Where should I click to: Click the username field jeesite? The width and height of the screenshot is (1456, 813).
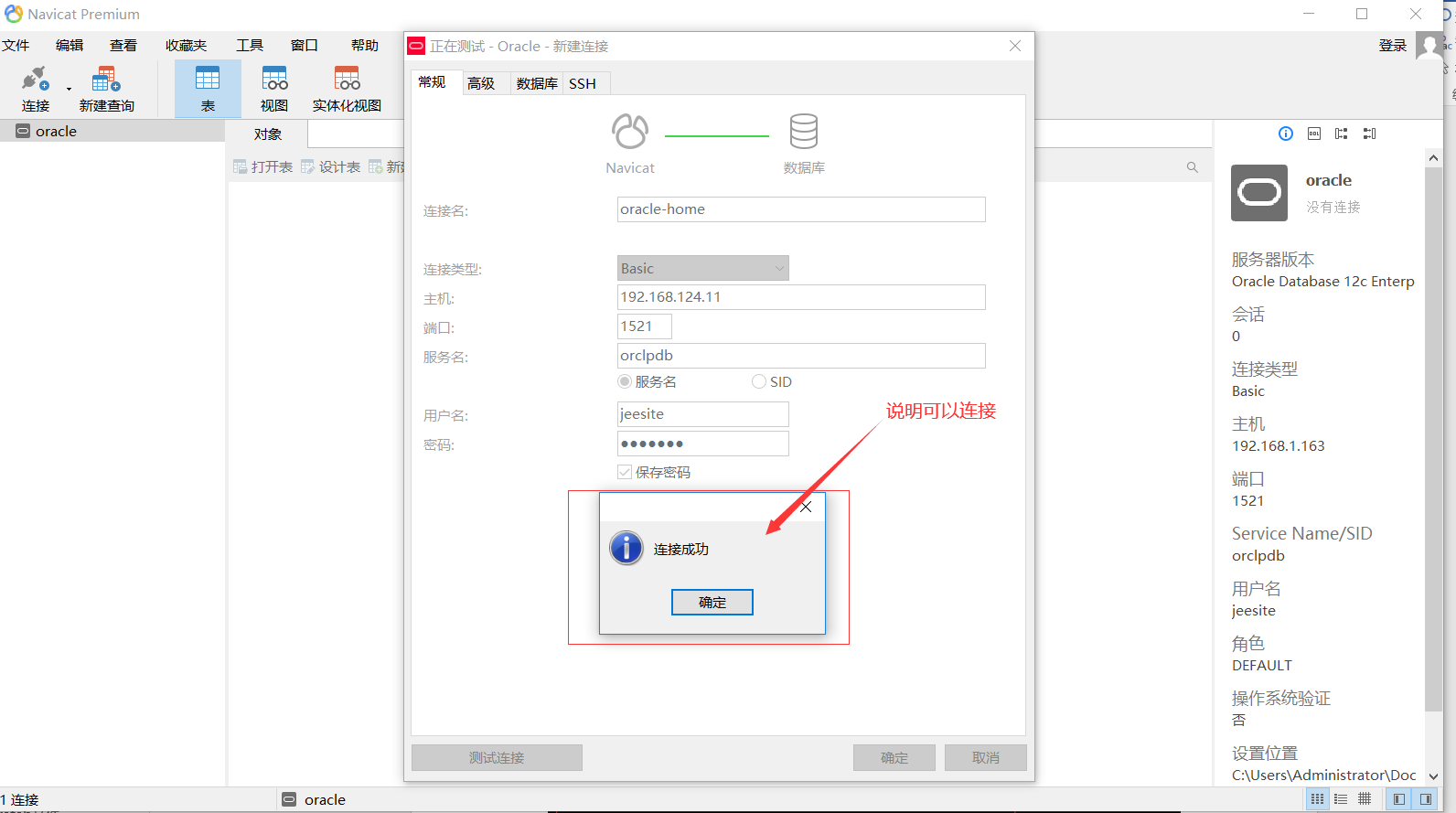point(702,414)
